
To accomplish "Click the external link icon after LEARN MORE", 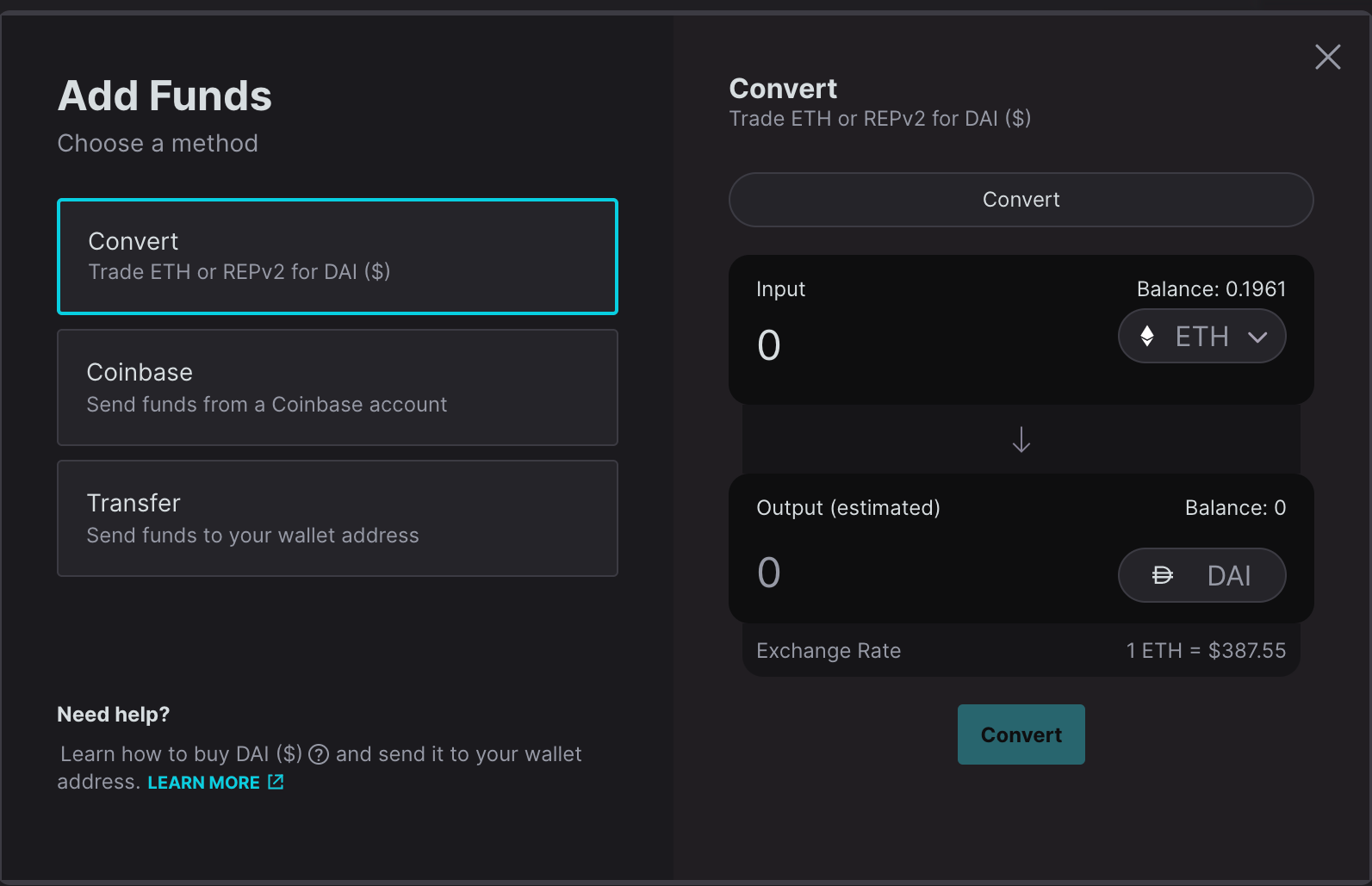I will 276,782.
